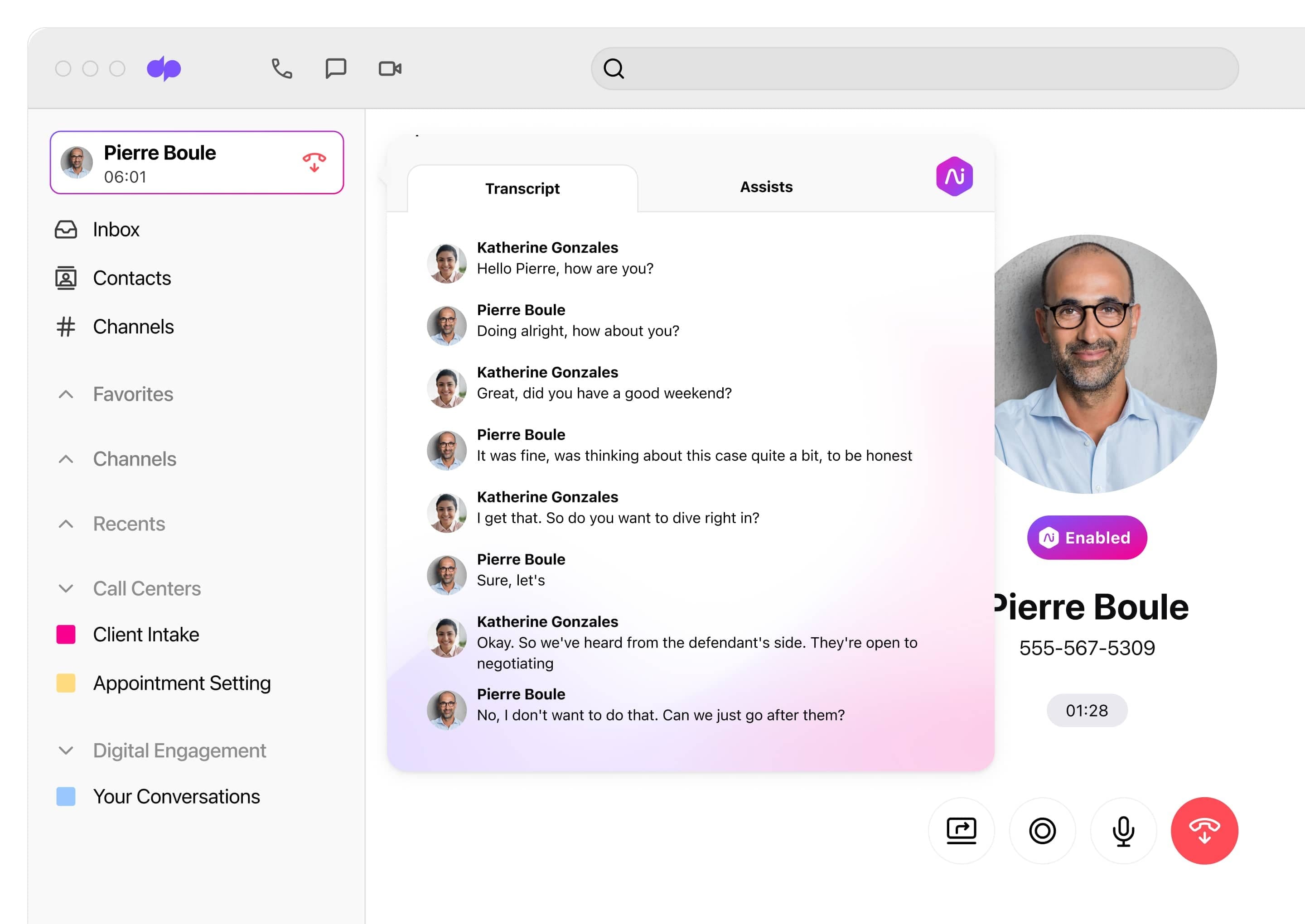Click the red hang up call button

pos(1205,829)
